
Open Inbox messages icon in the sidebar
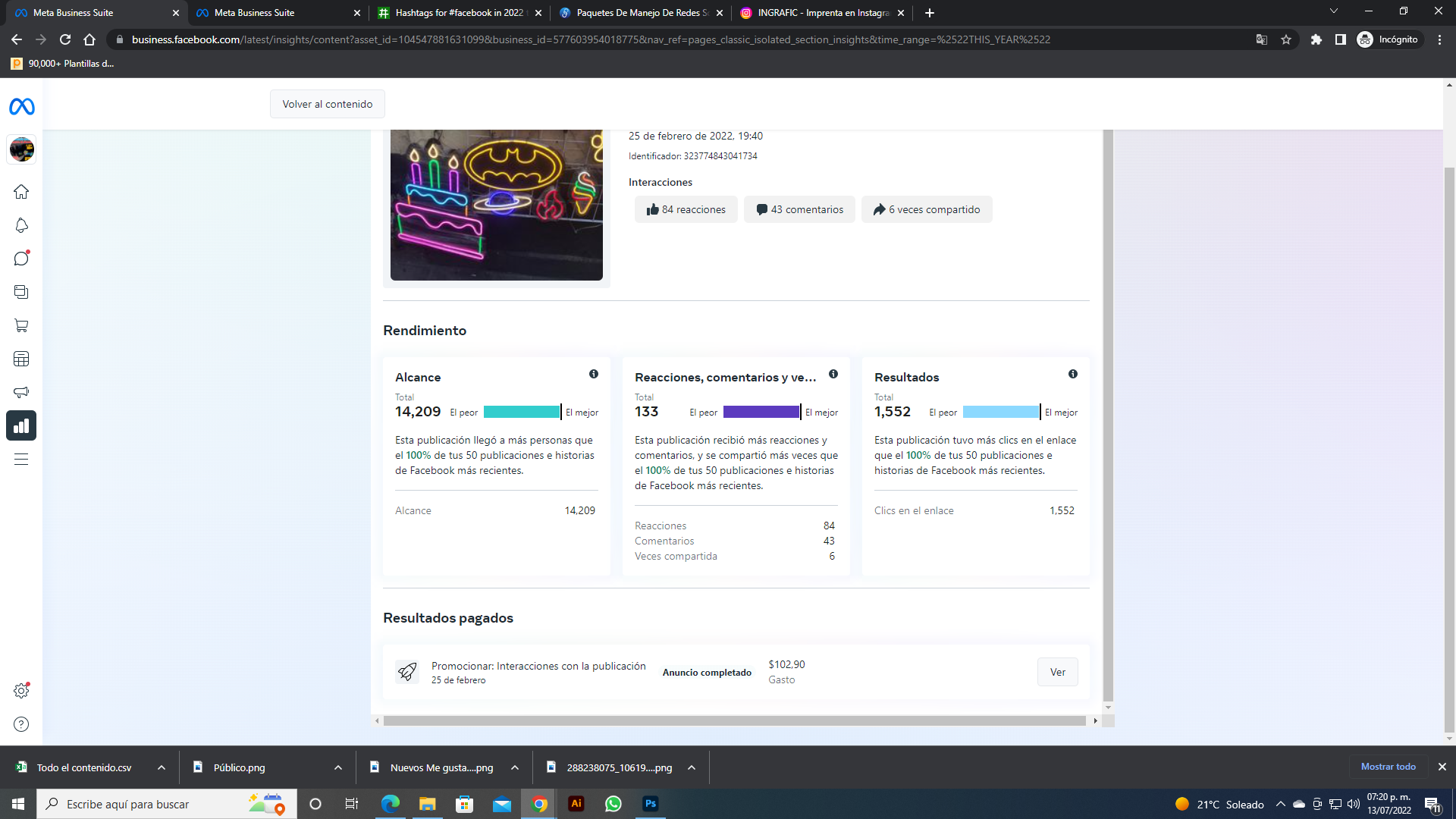[21, 259]
